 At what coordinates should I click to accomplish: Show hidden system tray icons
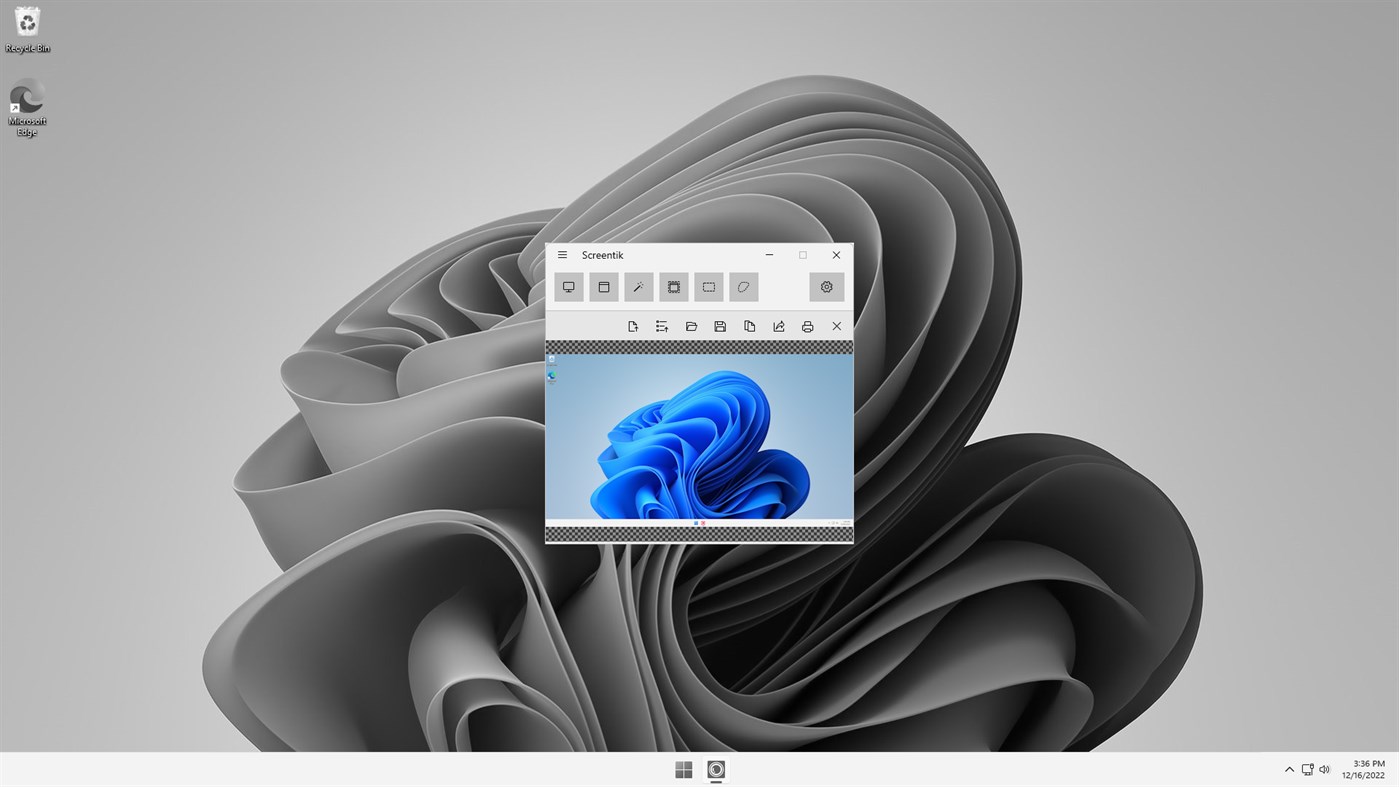(x=1289, y=768)
